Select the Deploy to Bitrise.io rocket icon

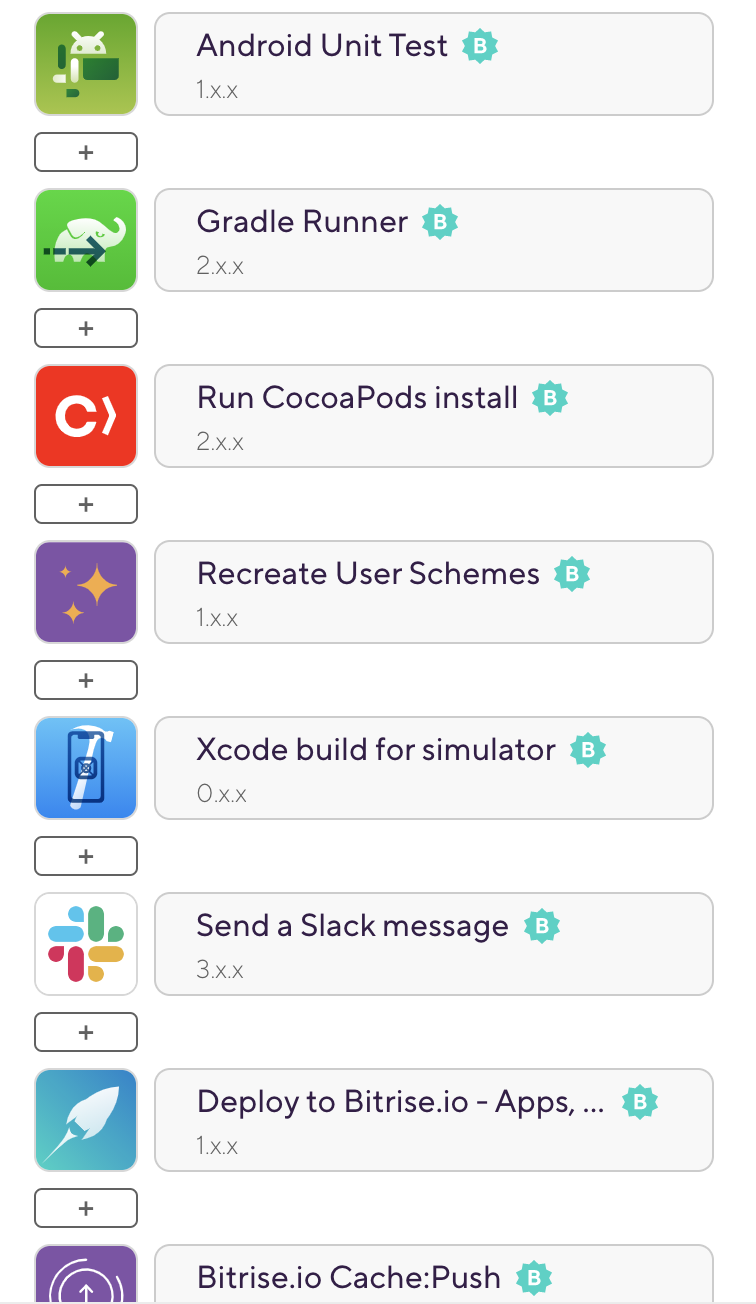[86, 1120]
